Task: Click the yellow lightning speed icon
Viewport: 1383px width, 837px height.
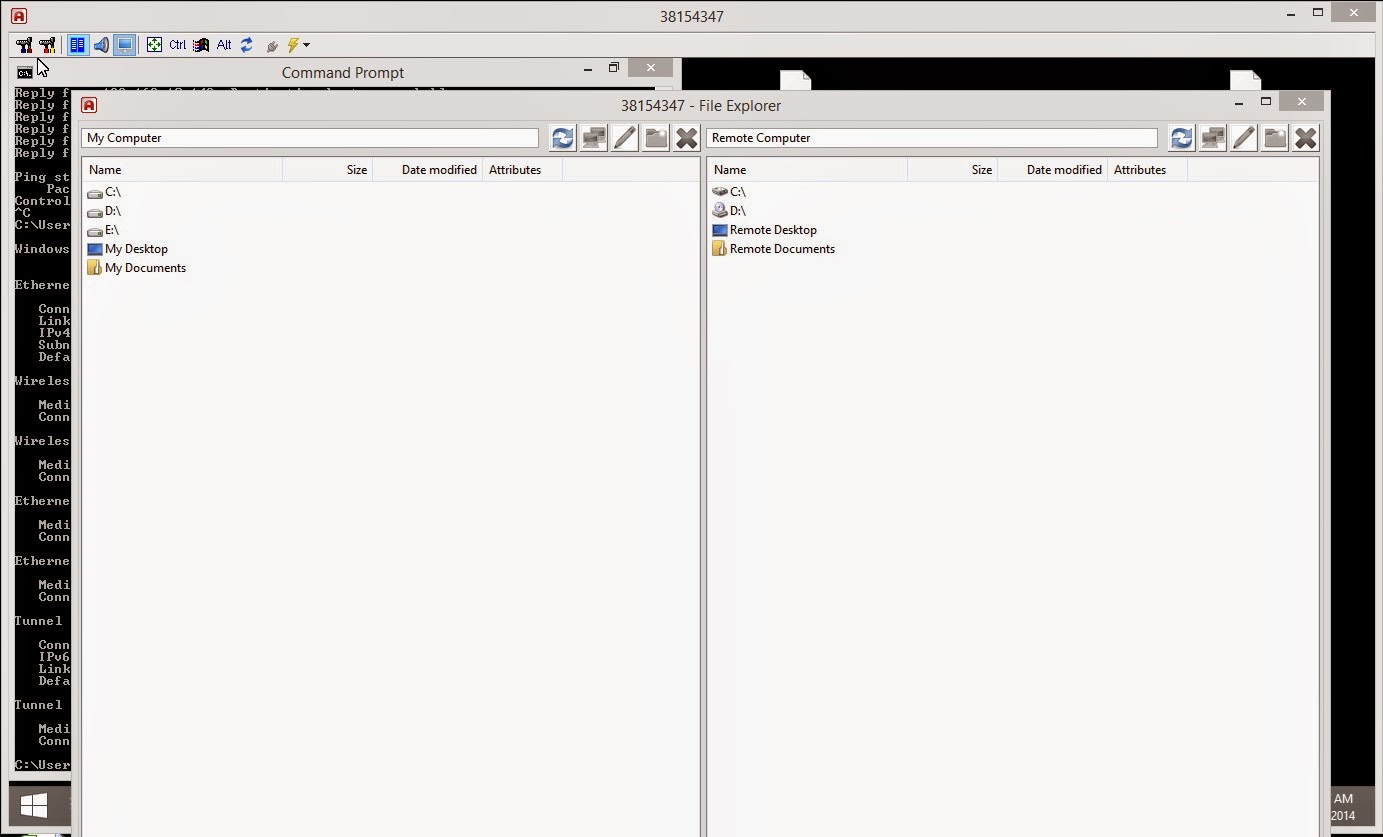Action: point(293,45)
